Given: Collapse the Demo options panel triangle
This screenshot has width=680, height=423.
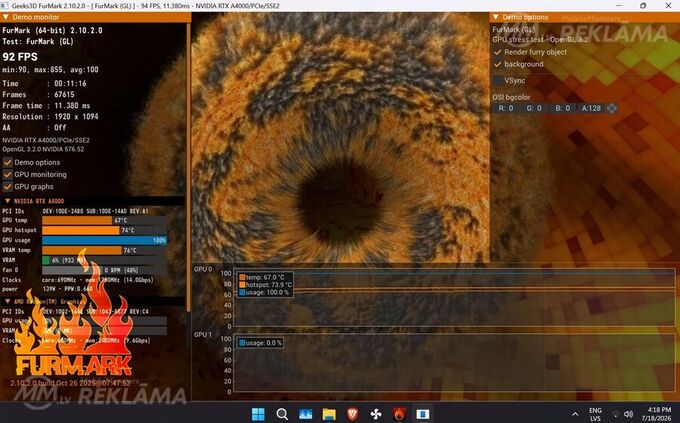Looking at the screenshot, I should tap(496, 17).
